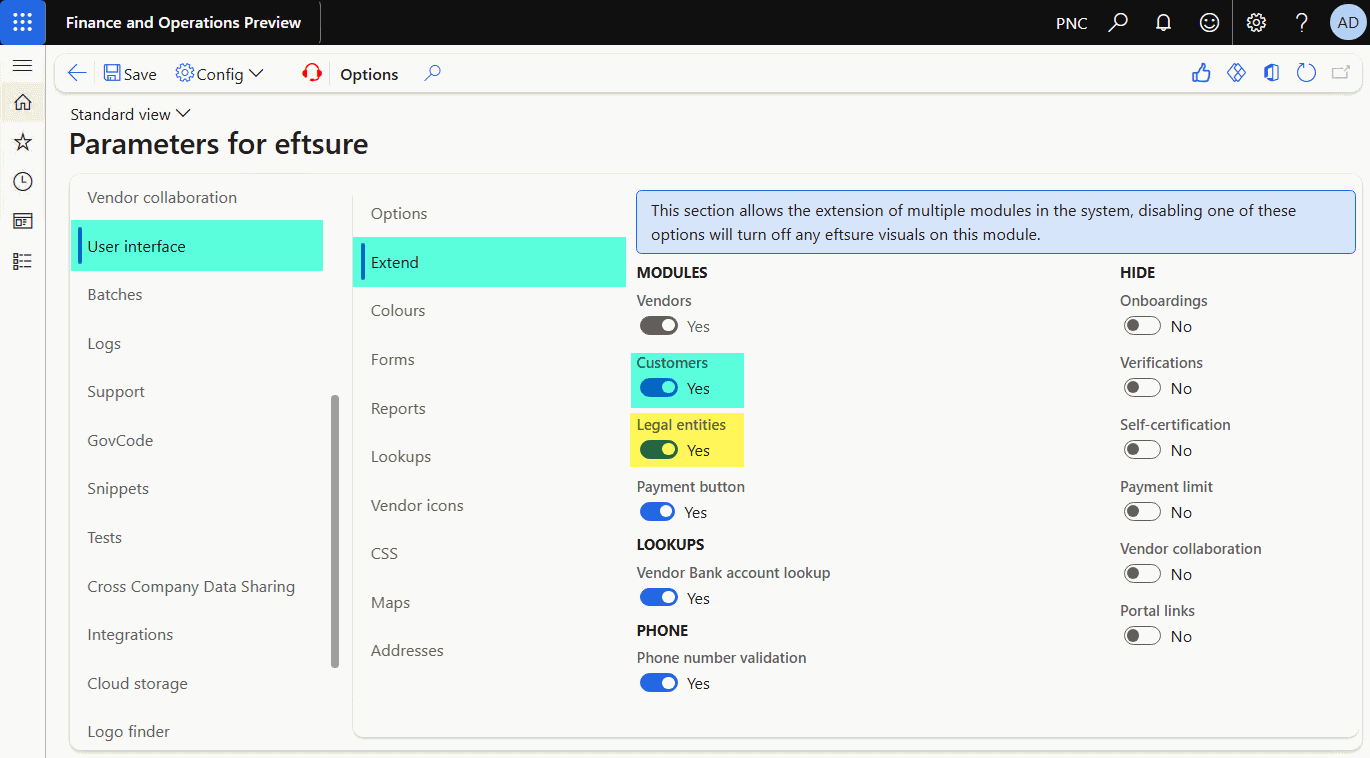1370x758 pixels.
Task: Click the left tab list scrollbar
Action: (335, 531)
